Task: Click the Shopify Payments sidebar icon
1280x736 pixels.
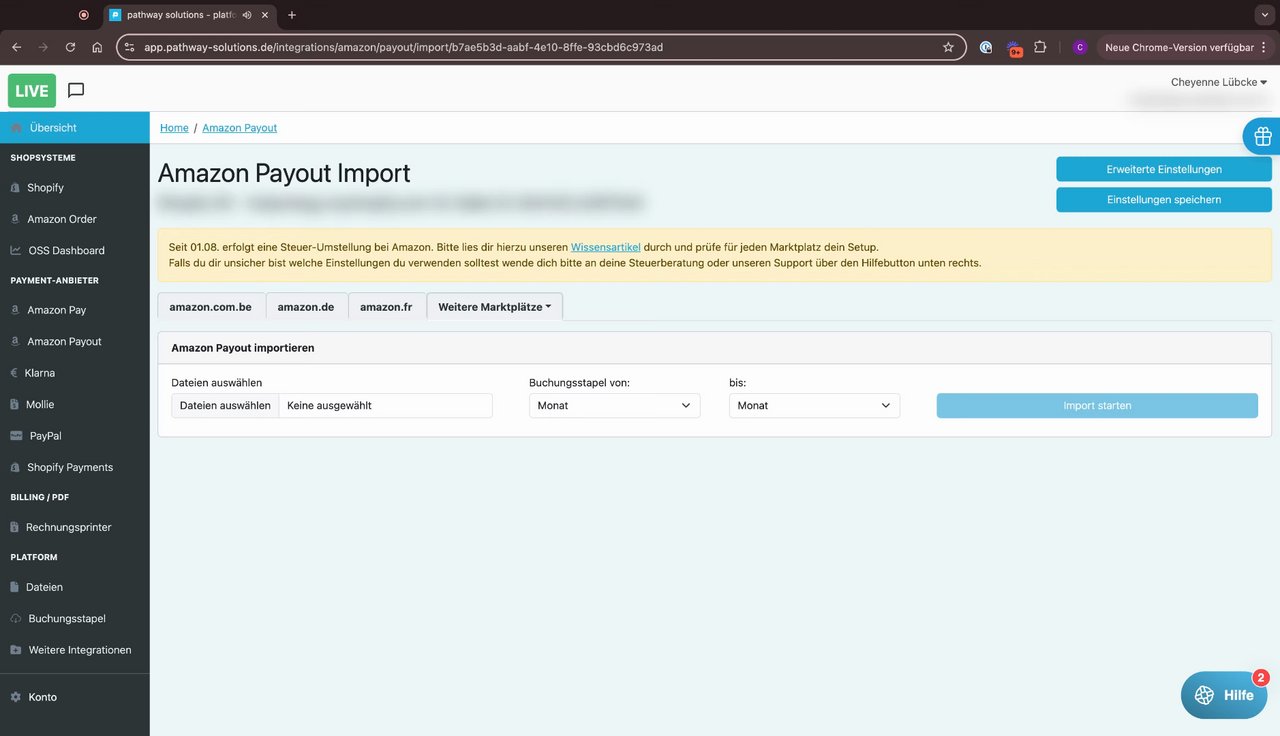Action: [x=15, y=467]
